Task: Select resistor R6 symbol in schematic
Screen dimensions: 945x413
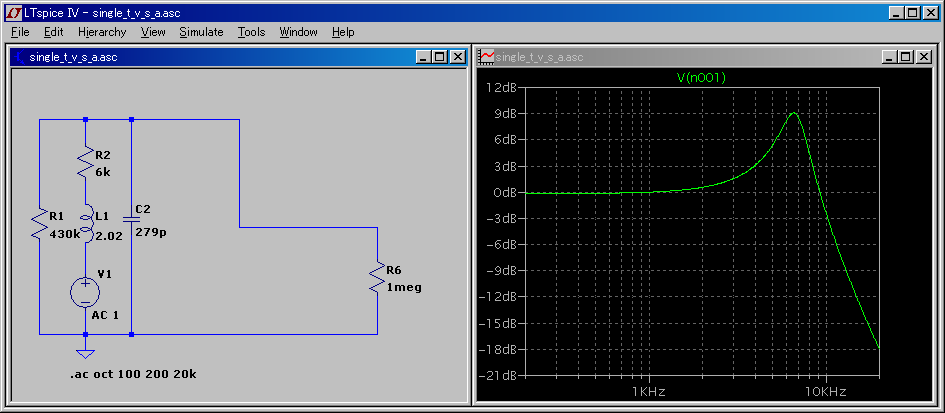Action: point(377,276)
